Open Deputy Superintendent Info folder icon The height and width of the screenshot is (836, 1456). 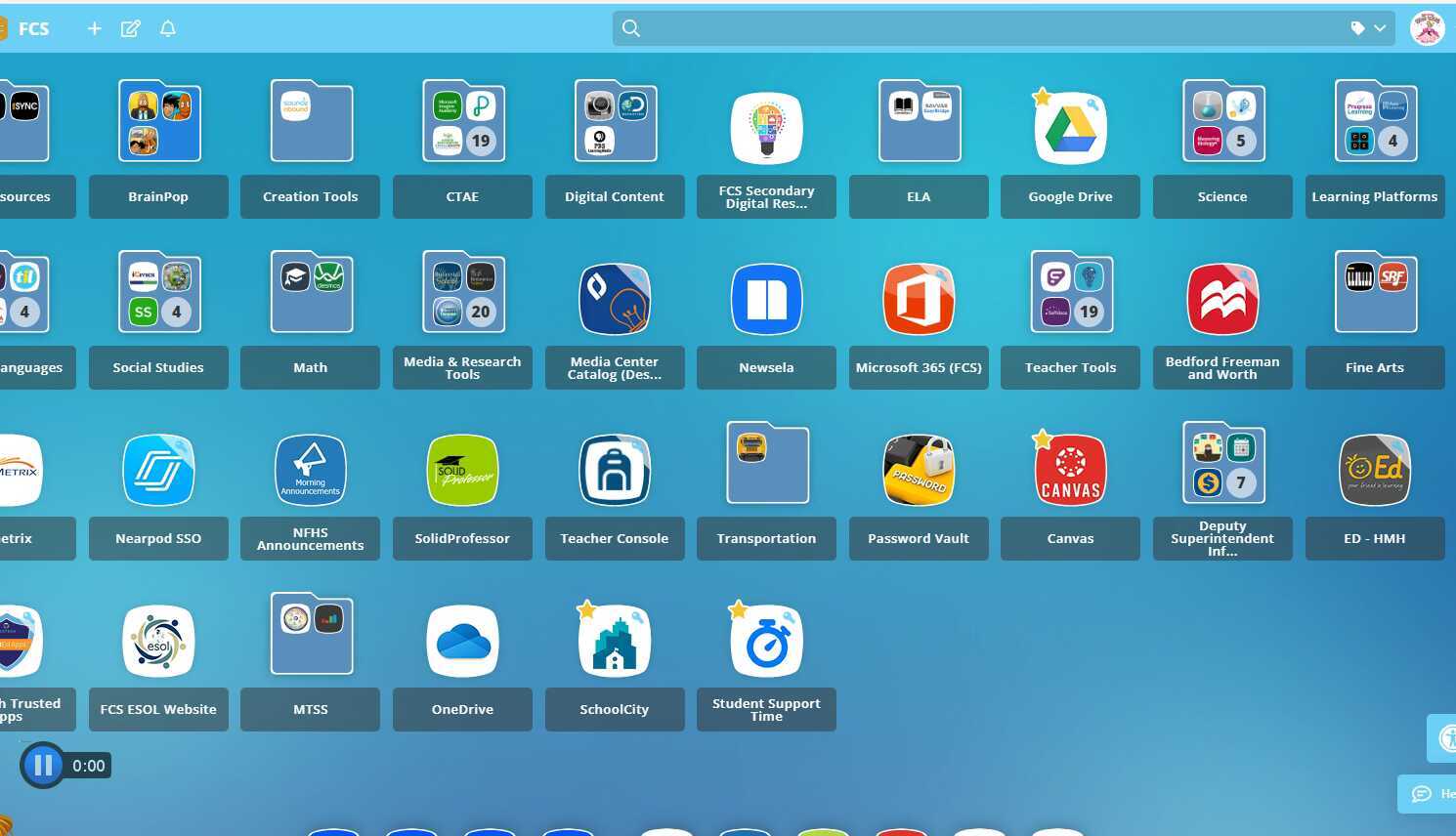(x=1223, y=463)
